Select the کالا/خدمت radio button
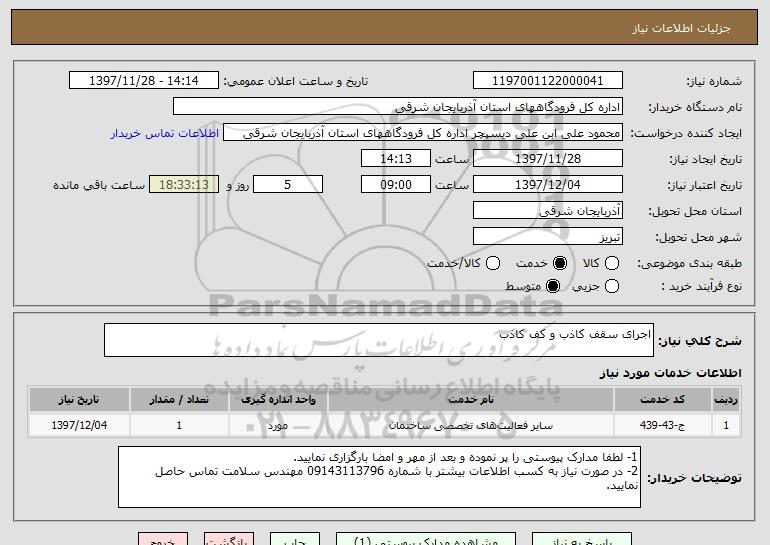The width and height of the screenshot is (770, 545). 493,263
